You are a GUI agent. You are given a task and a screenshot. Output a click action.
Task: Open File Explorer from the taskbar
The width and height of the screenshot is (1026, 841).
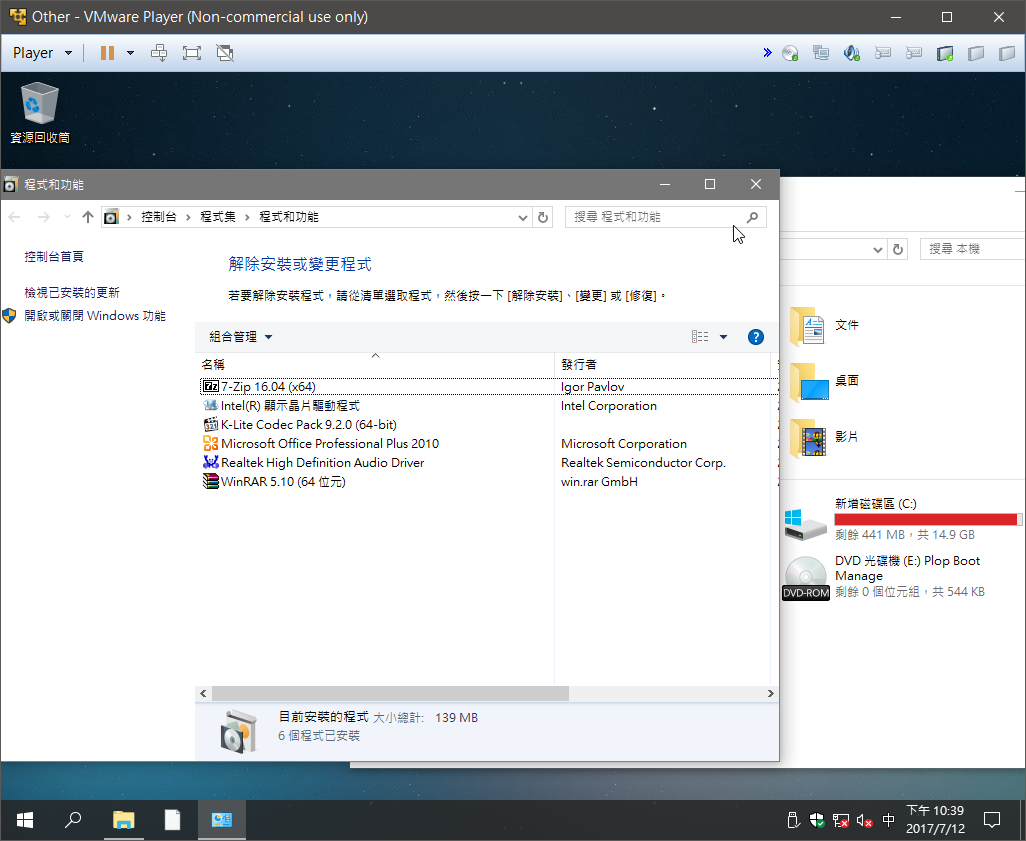click(123, 821)
